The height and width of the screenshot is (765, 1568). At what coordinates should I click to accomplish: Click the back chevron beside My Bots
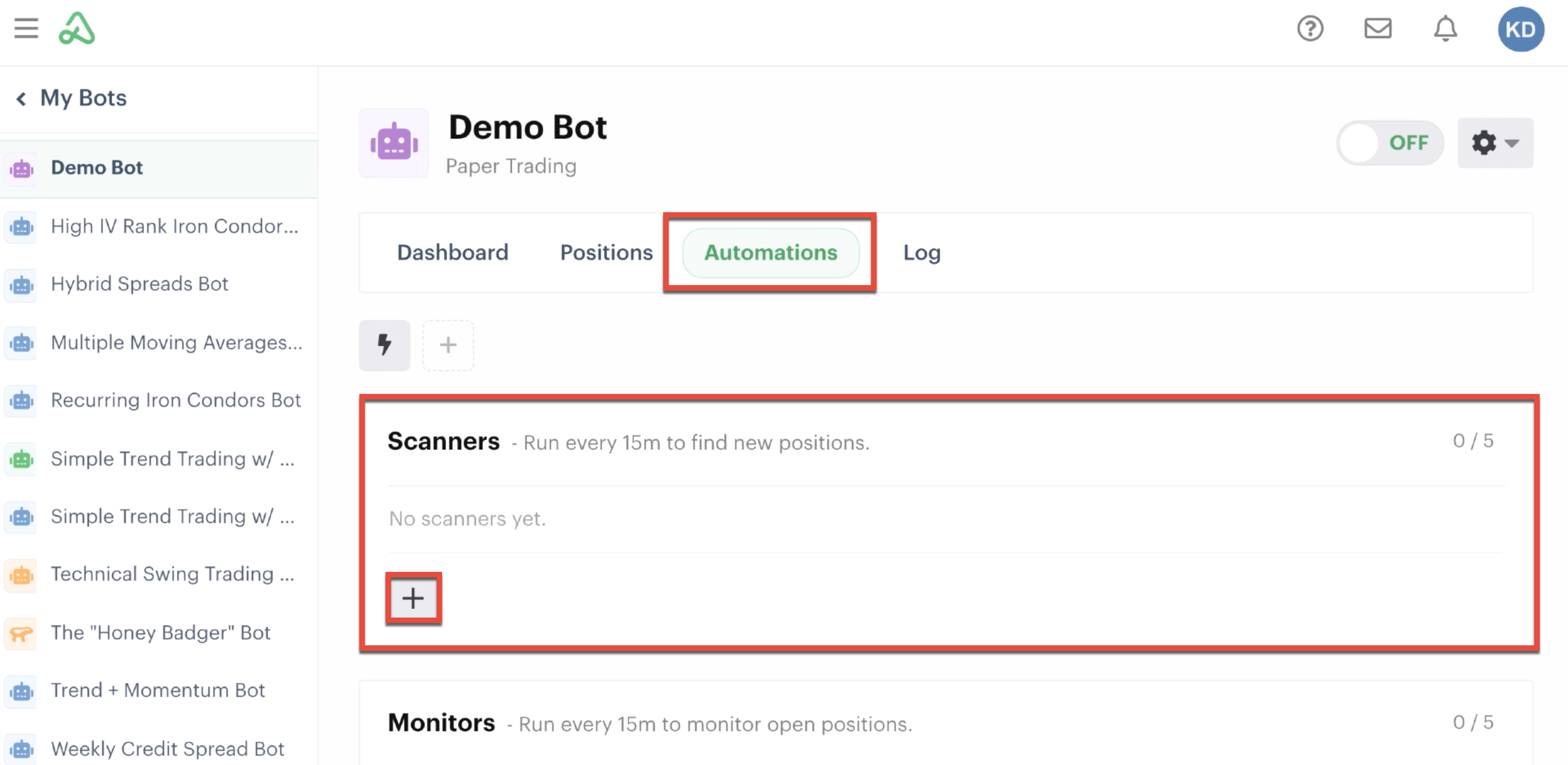coord(21,98)
